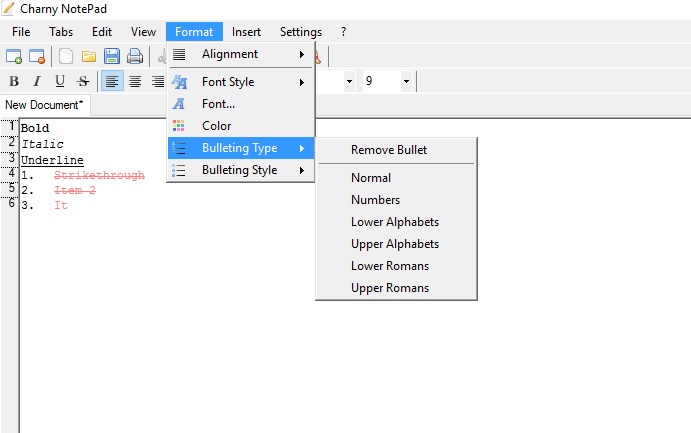The width and height of the screenshot is (691, 433).
Task: Click the Item 2 text on line 5
Action: pos(75,190)
